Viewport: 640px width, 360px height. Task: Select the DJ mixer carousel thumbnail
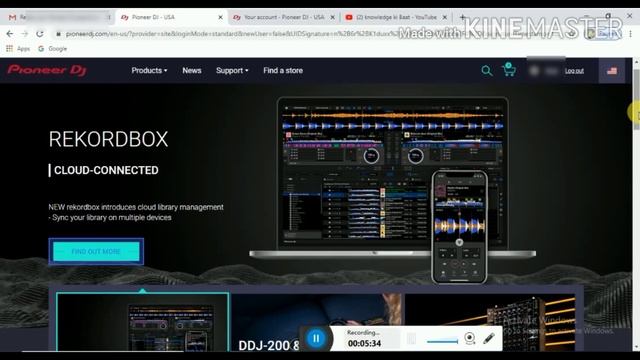490,322
